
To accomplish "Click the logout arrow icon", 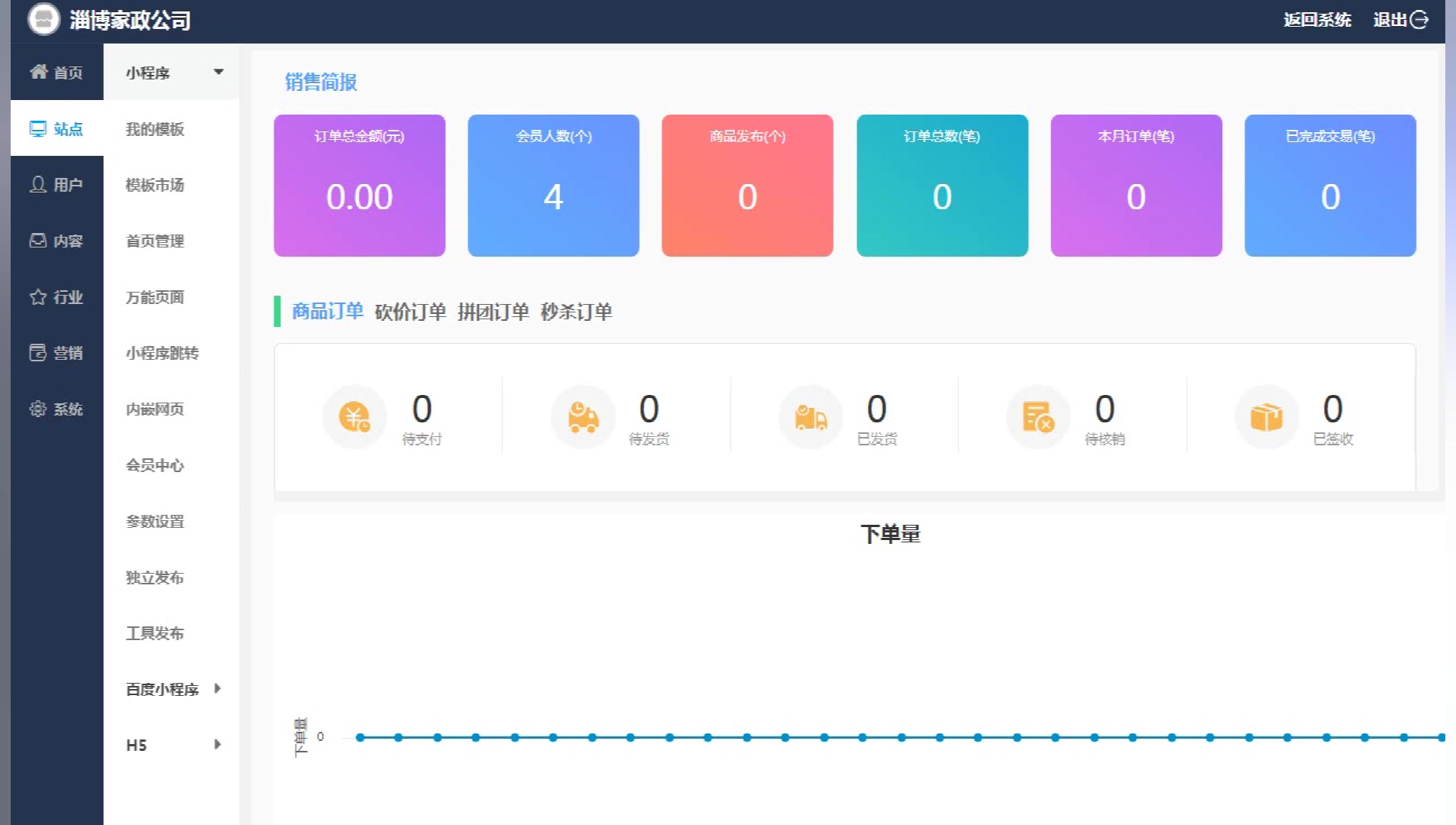I will (1419, 20).
